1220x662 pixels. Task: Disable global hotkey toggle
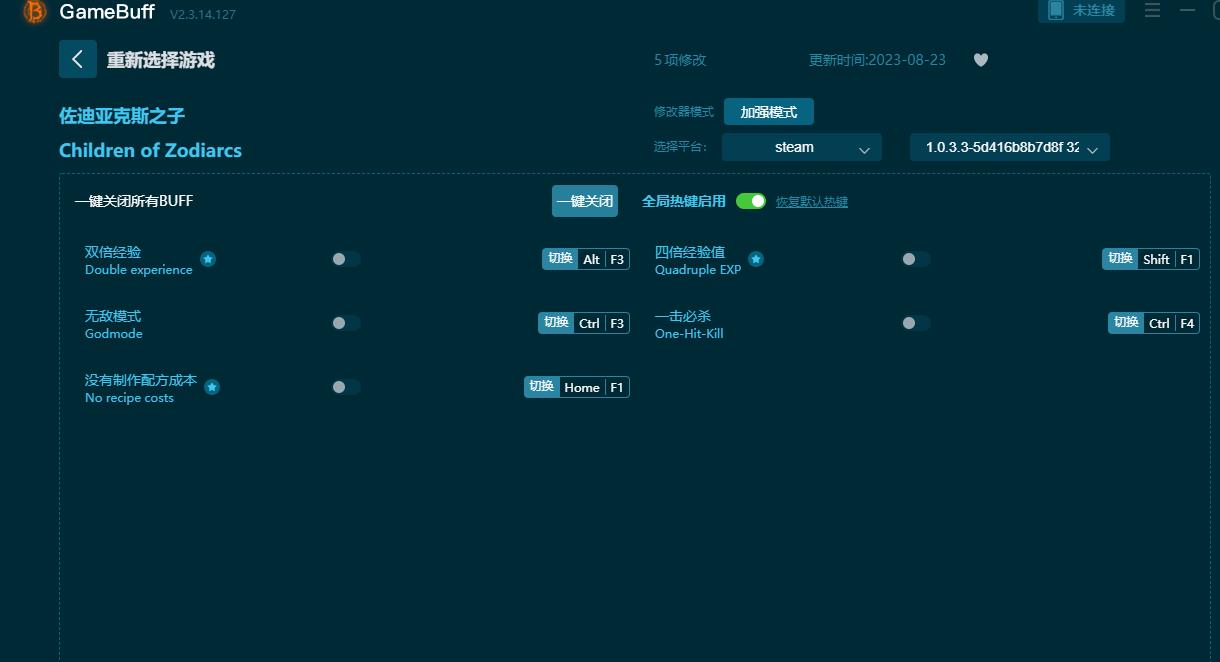(751, 201)
